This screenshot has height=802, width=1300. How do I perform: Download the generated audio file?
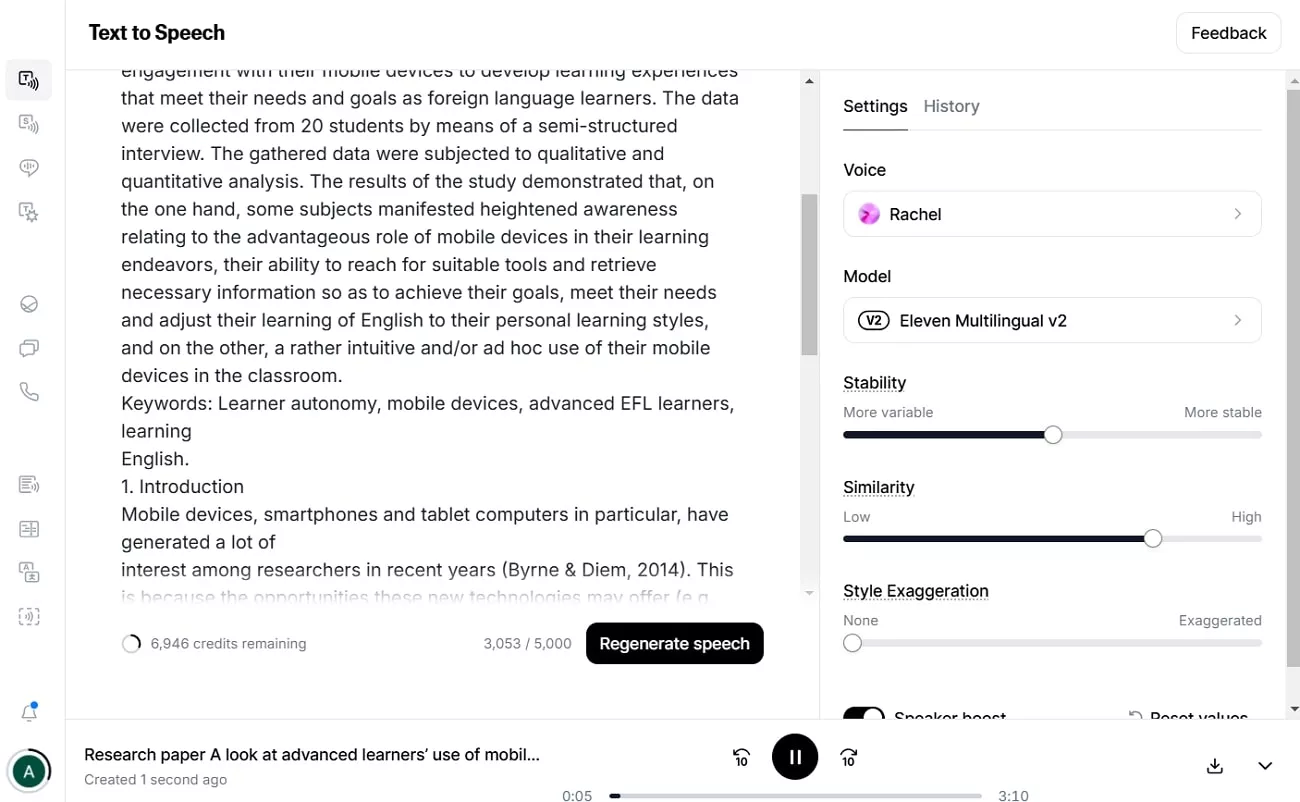pyautogui.click(x=1214, y=765)
